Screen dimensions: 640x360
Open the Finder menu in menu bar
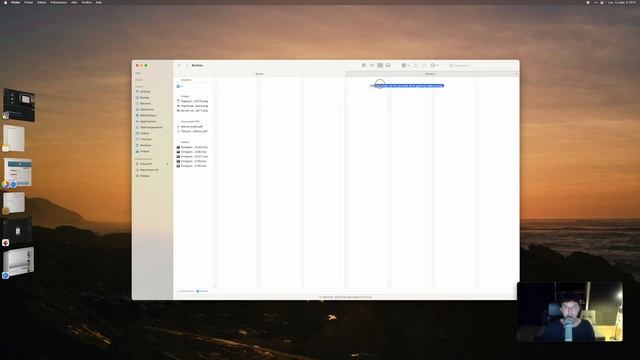pos(16,2)
